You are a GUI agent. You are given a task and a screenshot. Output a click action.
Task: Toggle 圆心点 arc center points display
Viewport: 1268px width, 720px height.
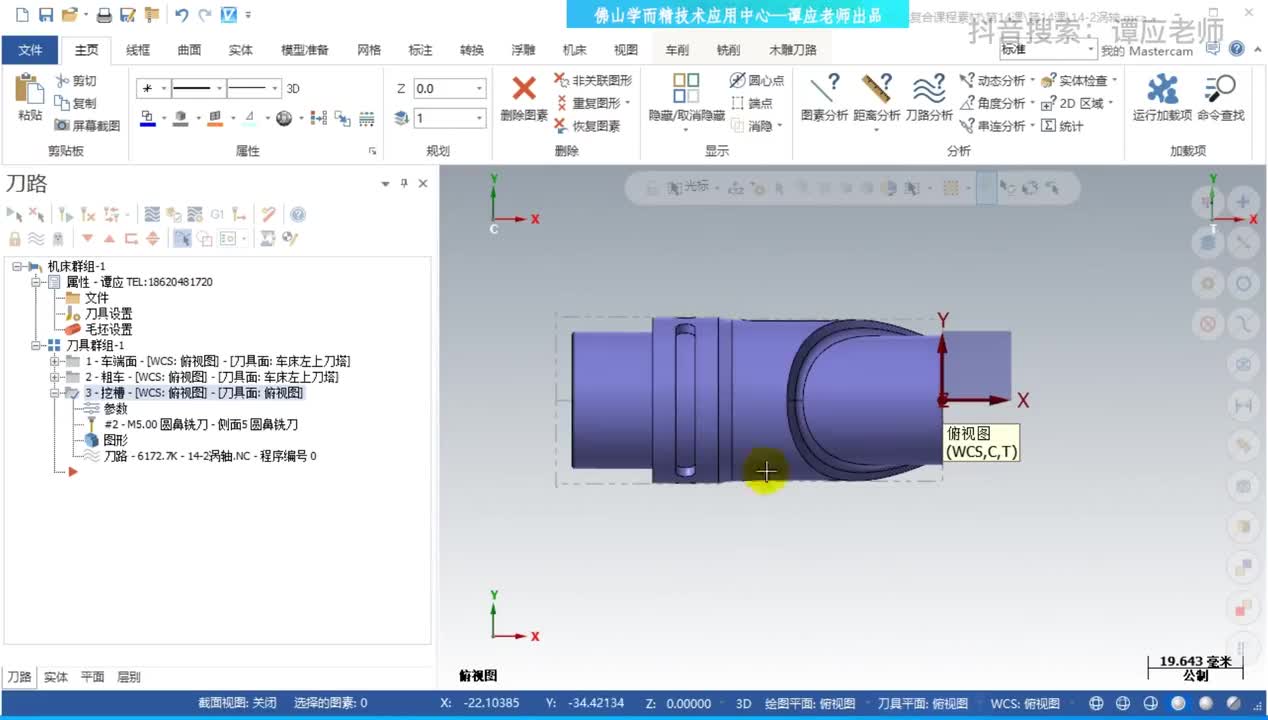pos(757,80)
